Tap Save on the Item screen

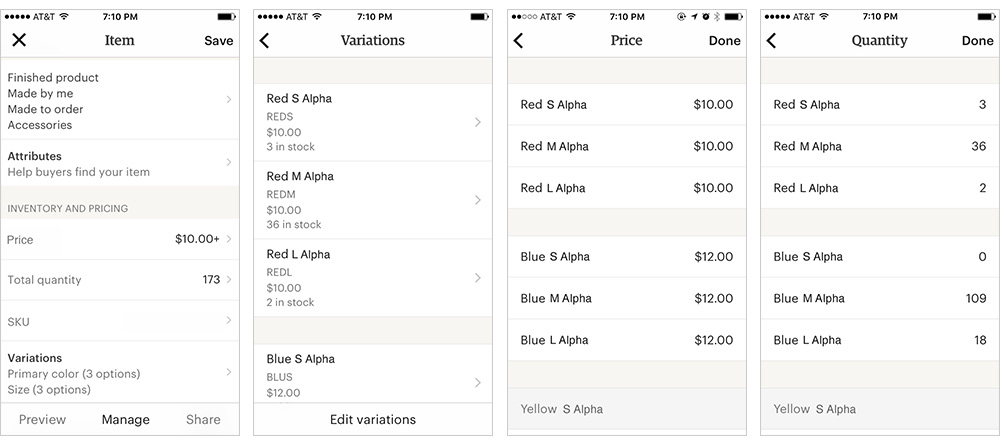pyautogui.click(x=219, y=41)
